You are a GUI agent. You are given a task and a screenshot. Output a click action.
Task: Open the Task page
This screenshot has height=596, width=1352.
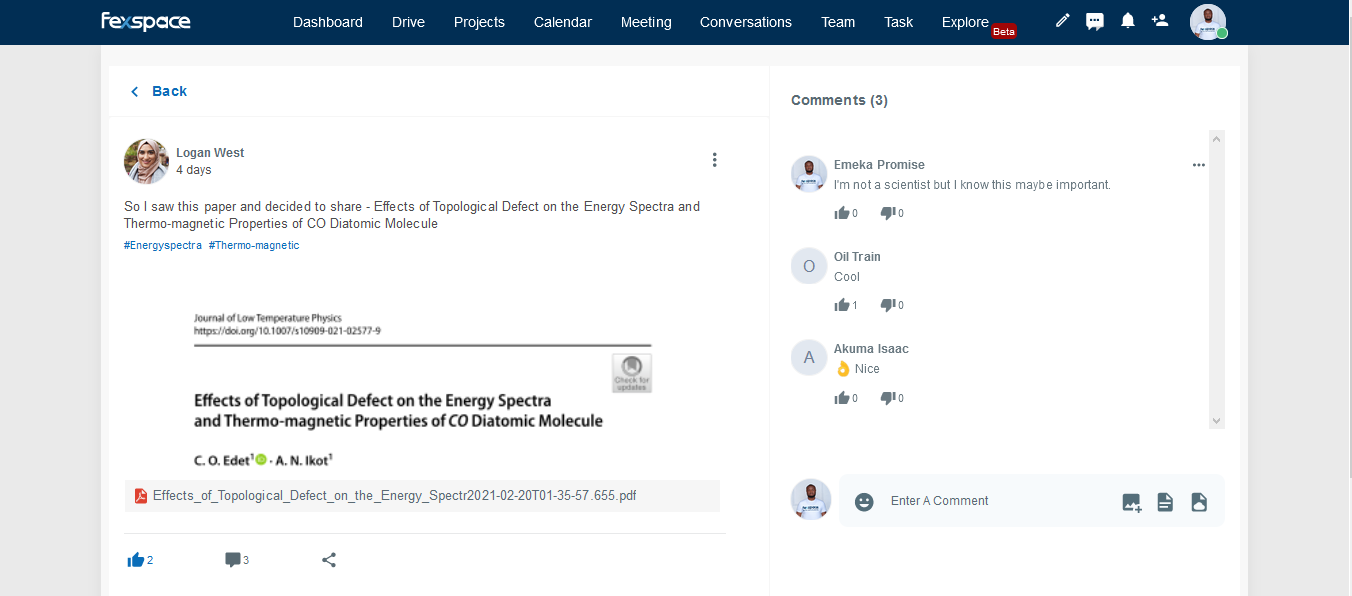(899, 22)
